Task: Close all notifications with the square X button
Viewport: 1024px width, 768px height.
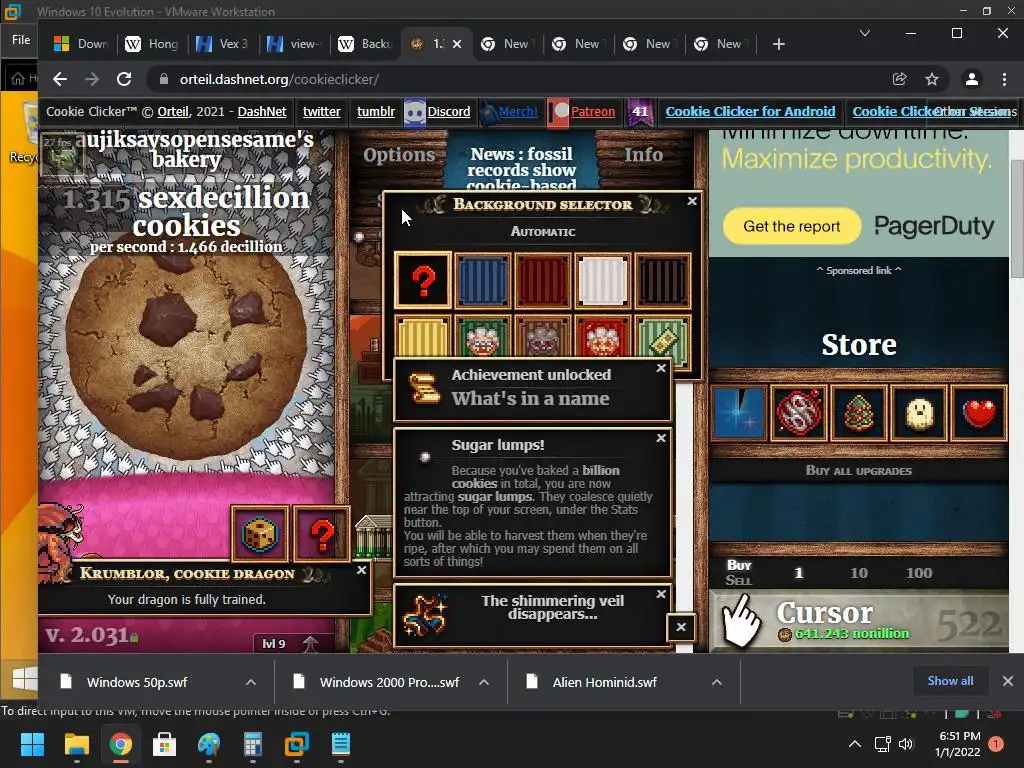Action: coord(680,627)
